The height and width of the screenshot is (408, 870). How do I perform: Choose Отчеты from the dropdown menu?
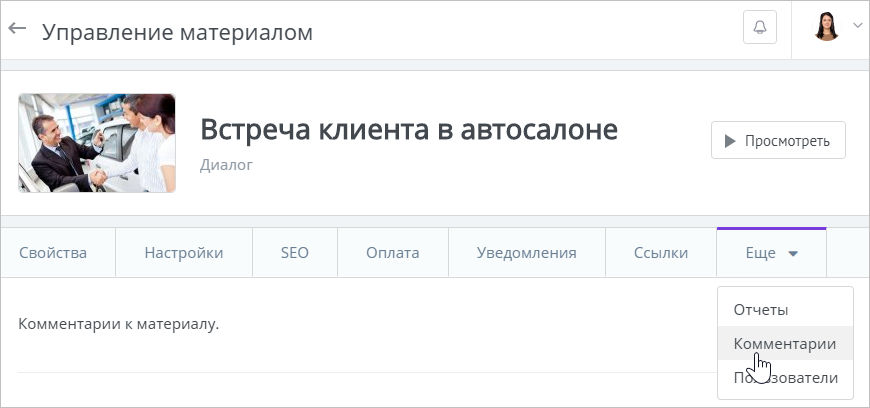761,309
